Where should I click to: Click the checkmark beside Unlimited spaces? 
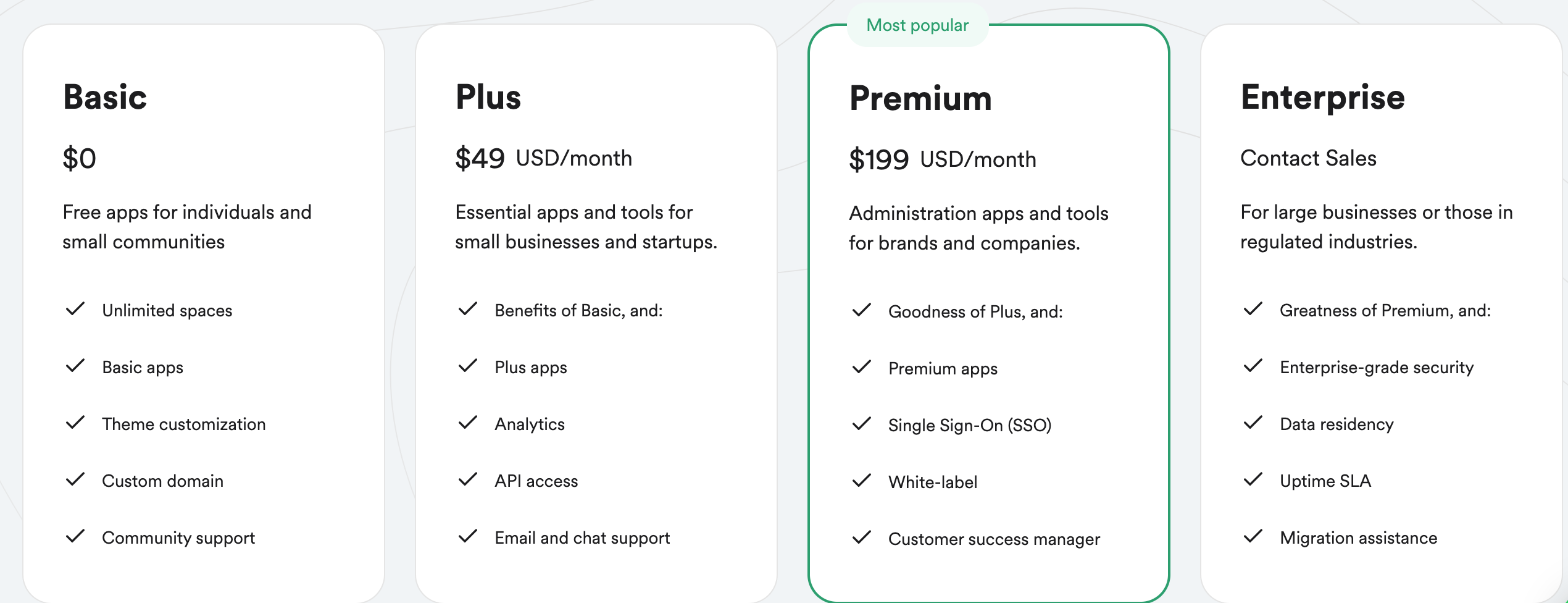tap(75, 309)
